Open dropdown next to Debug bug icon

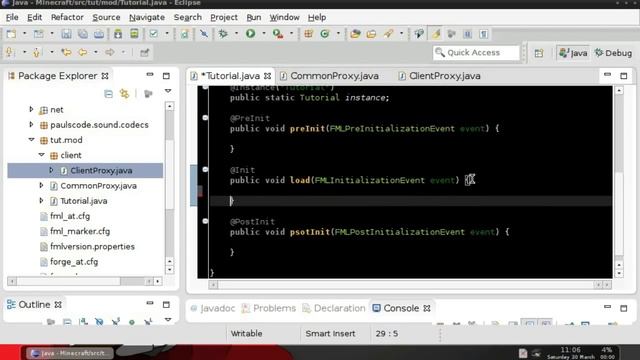tap(236, 34)
